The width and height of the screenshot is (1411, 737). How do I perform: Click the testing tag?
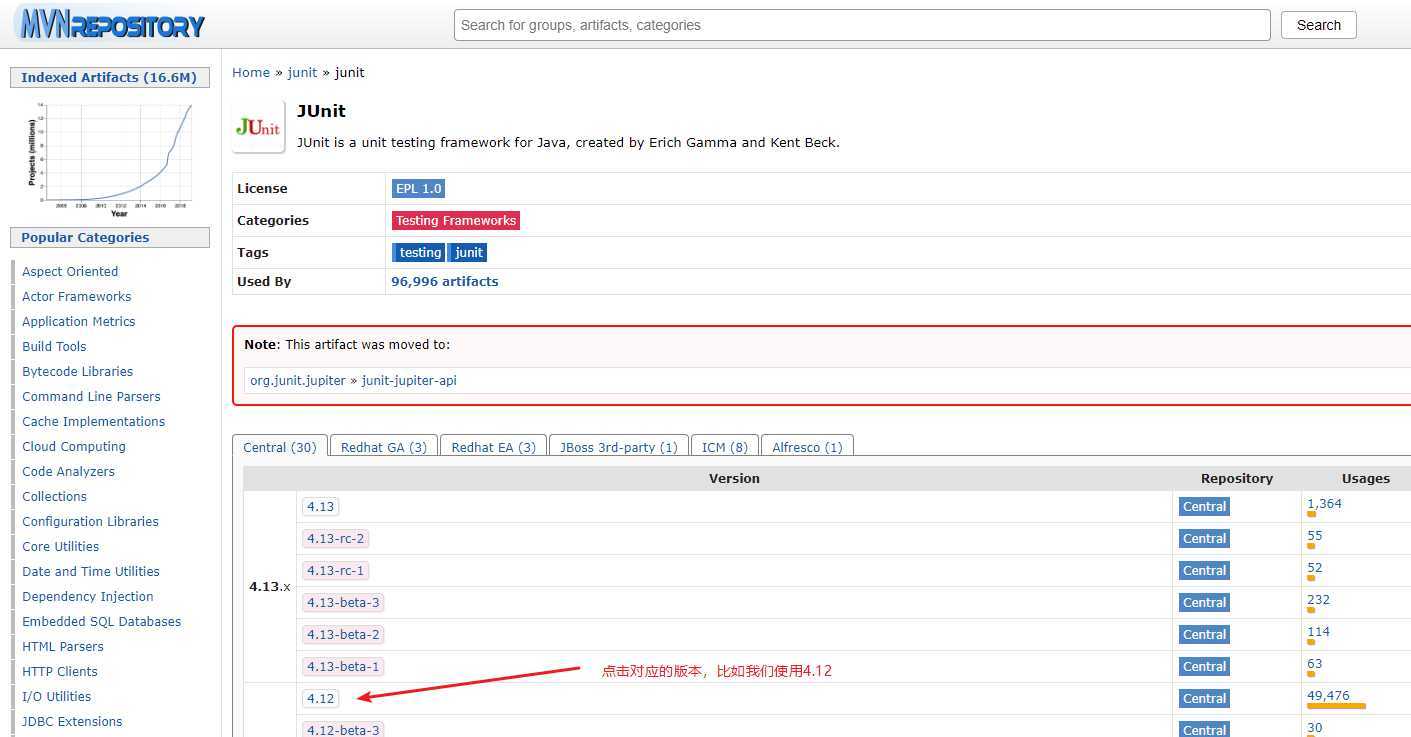(420, 252)
